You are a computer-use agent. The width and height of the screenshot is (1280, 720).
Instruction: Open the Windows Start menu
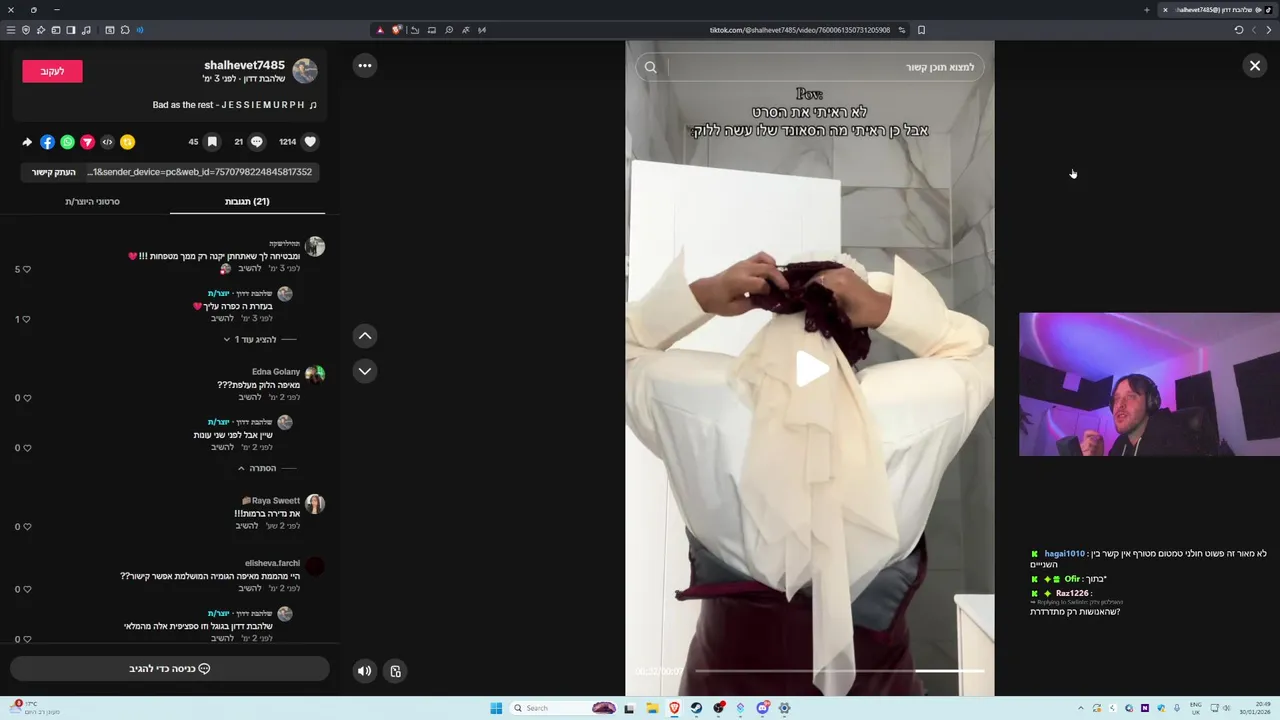[496, 708]
